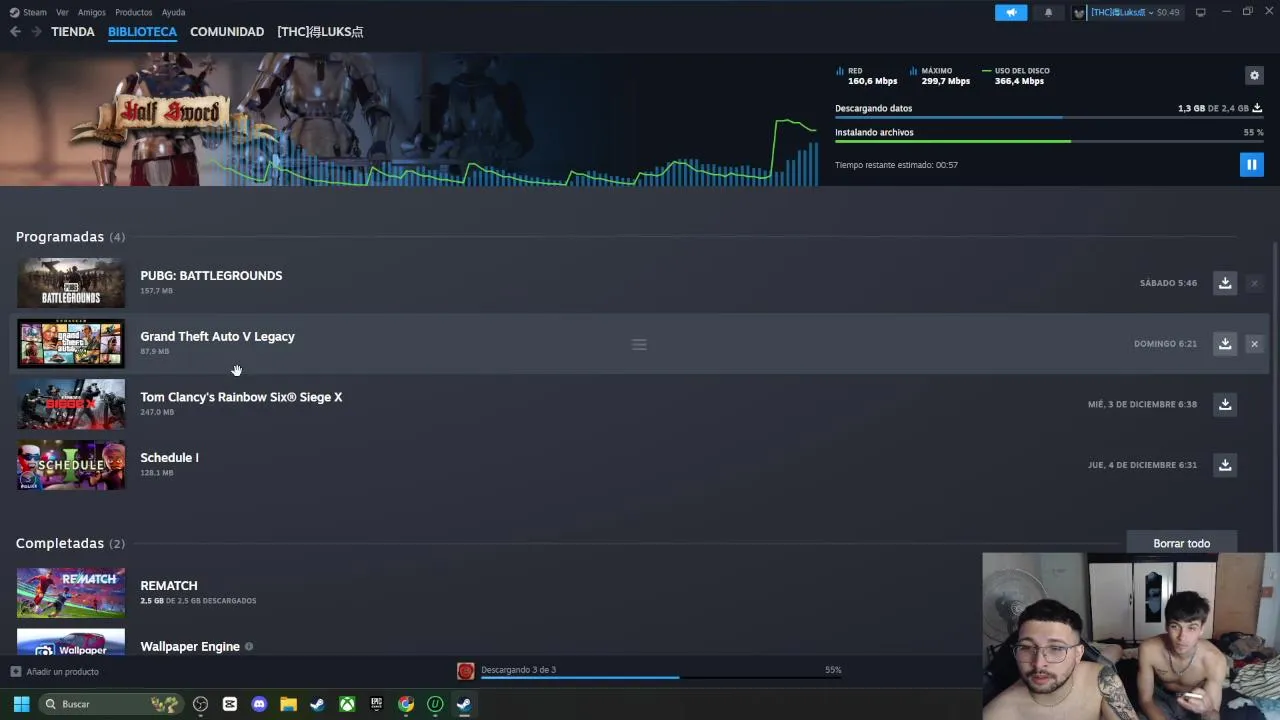
Task: Open the Ayuda menu
Action: [x=173, y=12]
